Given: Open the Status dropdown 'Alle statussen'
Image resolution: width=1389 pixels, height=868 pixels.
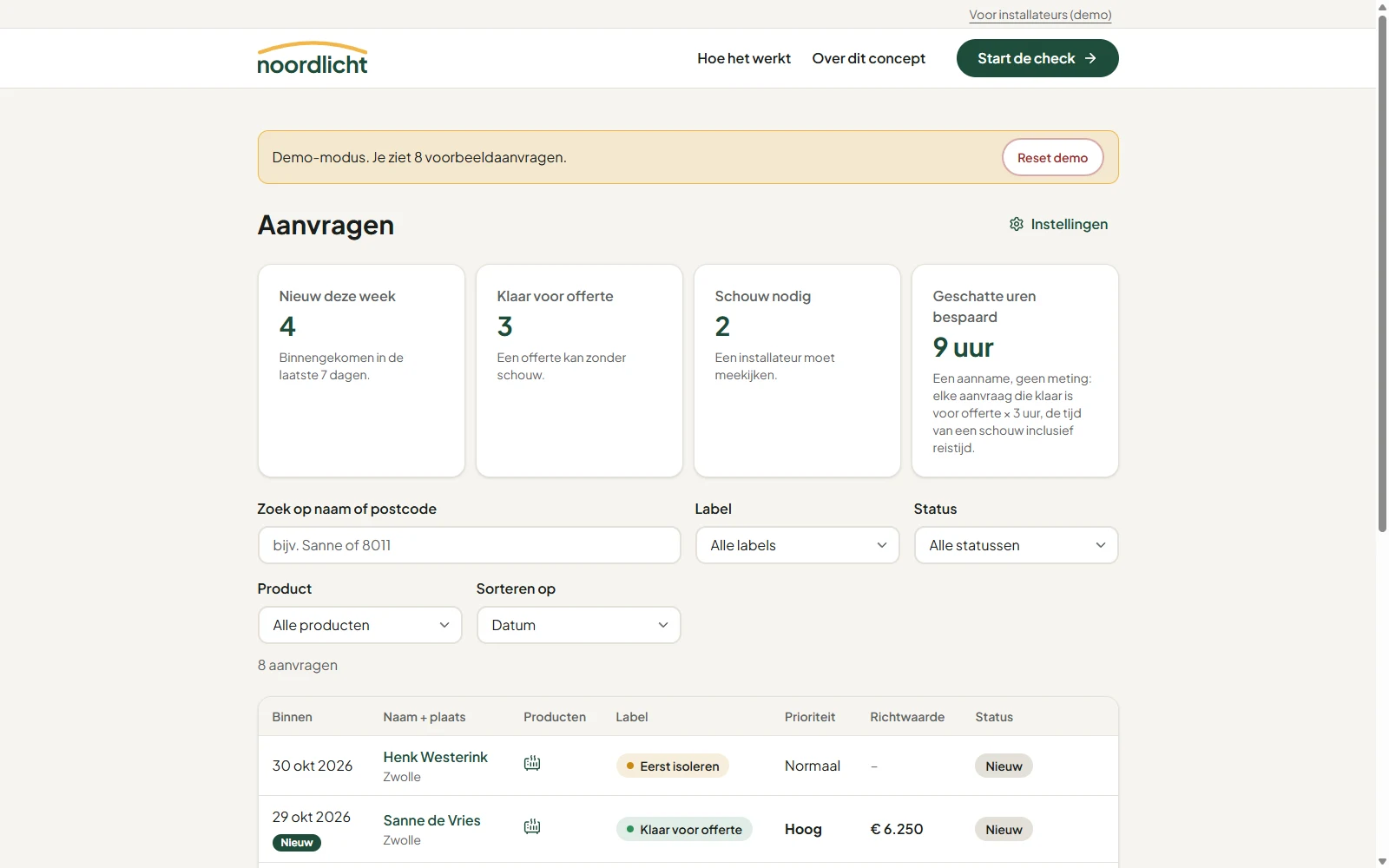Looking at the screenshot, I should (x=1016, y=545).
